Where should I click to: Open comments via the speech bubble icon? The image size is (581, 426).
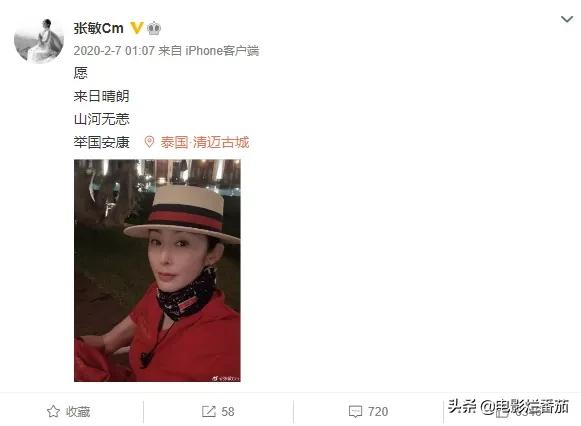tap(355, 412)
